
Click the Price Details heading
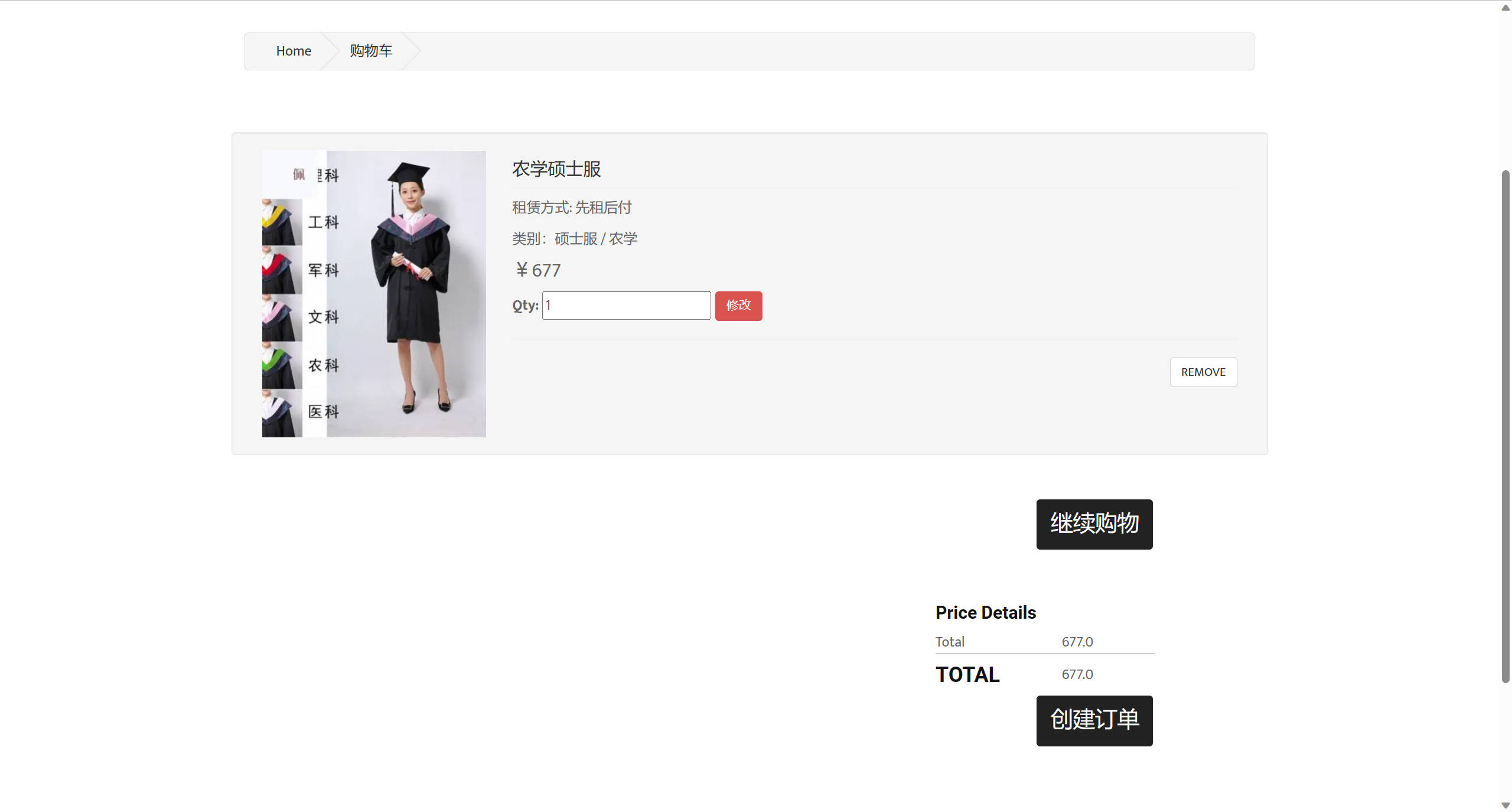[985, 612]
